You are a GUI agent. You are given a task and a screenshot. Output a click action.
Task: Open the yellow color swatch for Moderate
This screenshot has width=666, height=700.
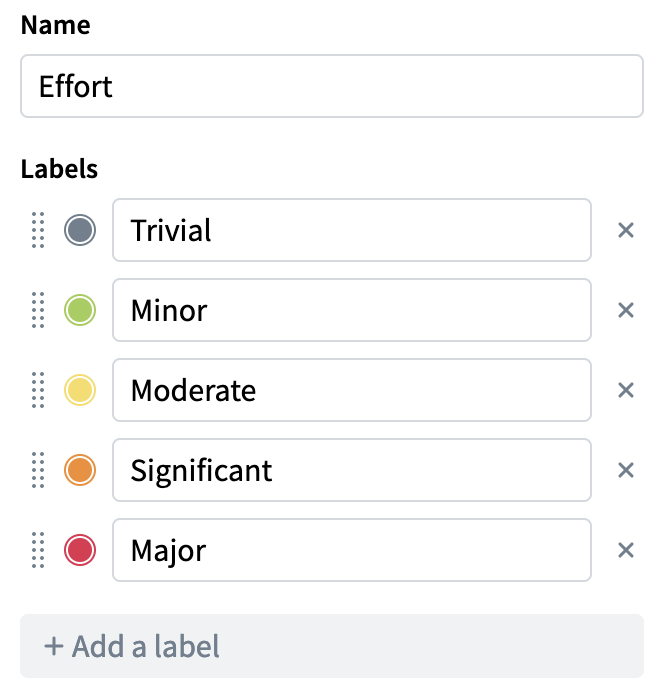(x=80, y=390)
